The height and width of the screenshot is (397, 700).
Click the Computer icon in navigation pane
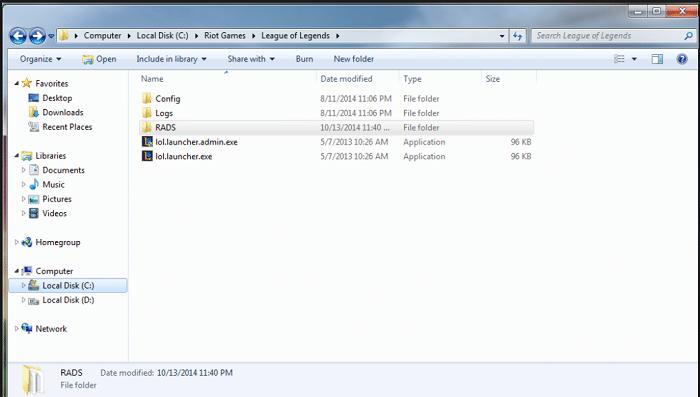pos(27,271)
